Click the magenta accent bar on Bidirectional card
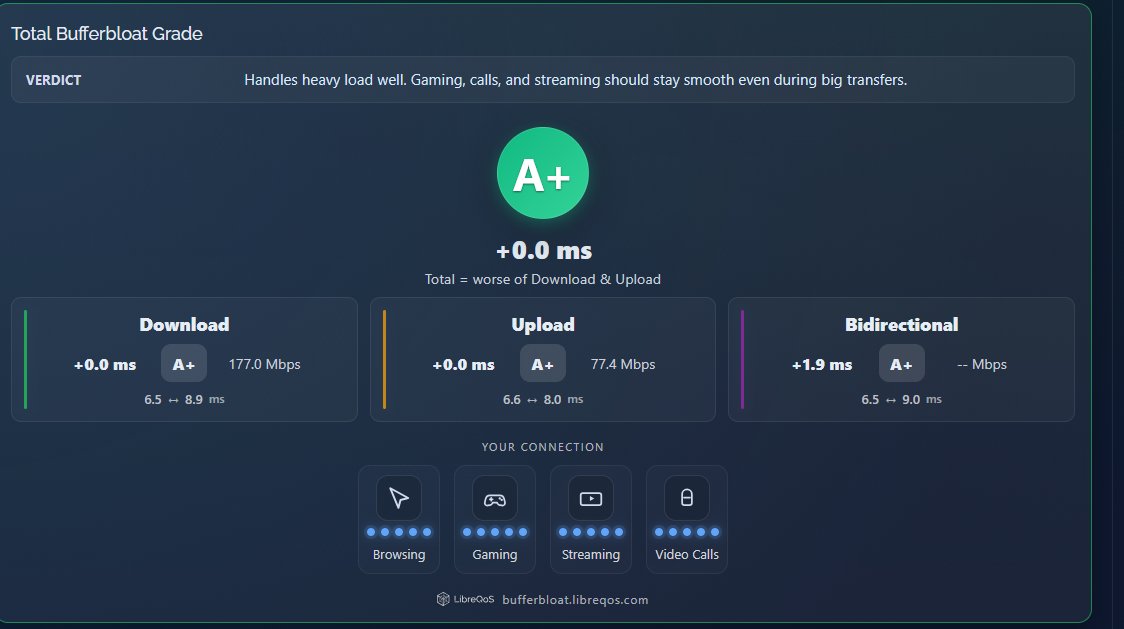Image resolution: width=1124 pixels, height=629 pixels. [743, 359]
